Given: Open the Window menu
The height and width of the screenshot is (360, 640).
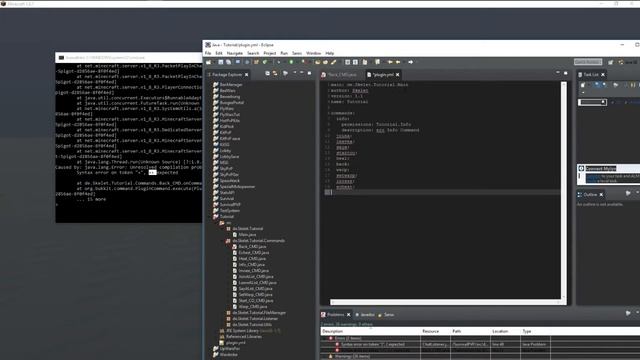Looking at the screenshot, I should pyautogui.click(x=313, y=53).
